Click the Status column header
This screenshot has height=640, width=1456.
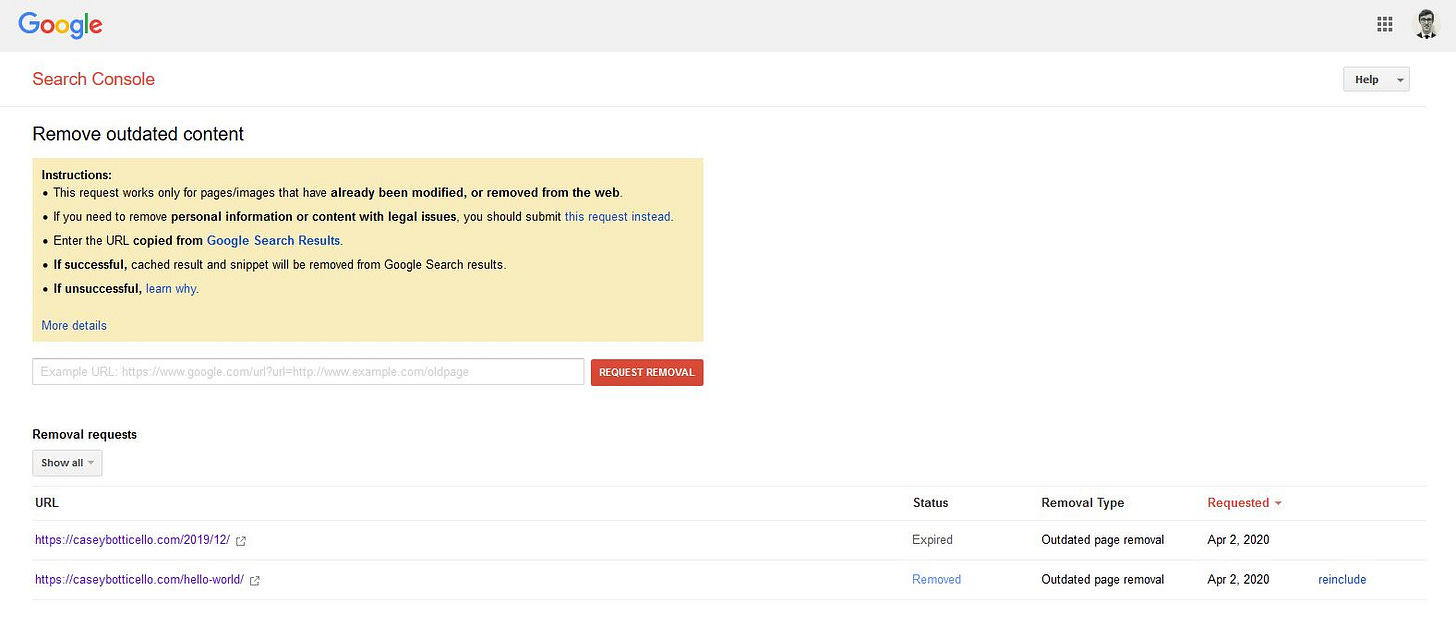[930, 503]
